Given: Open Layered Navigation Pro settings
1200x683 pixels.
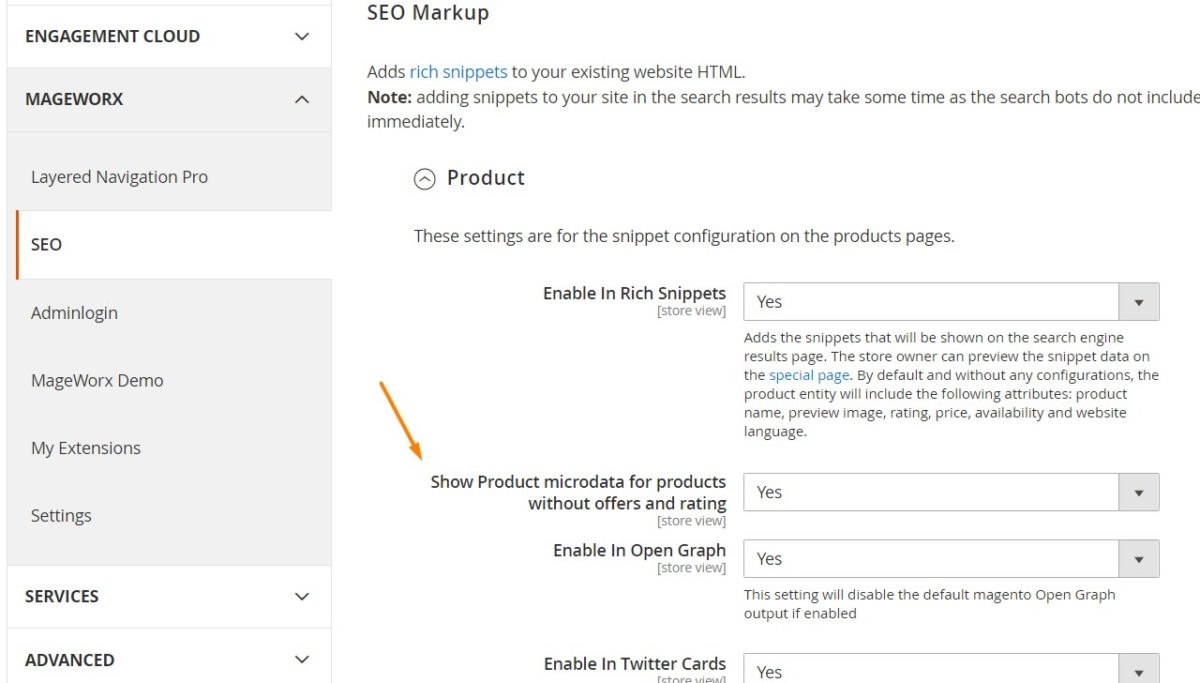Looking at the screenshot, I should tap(119, 177).
